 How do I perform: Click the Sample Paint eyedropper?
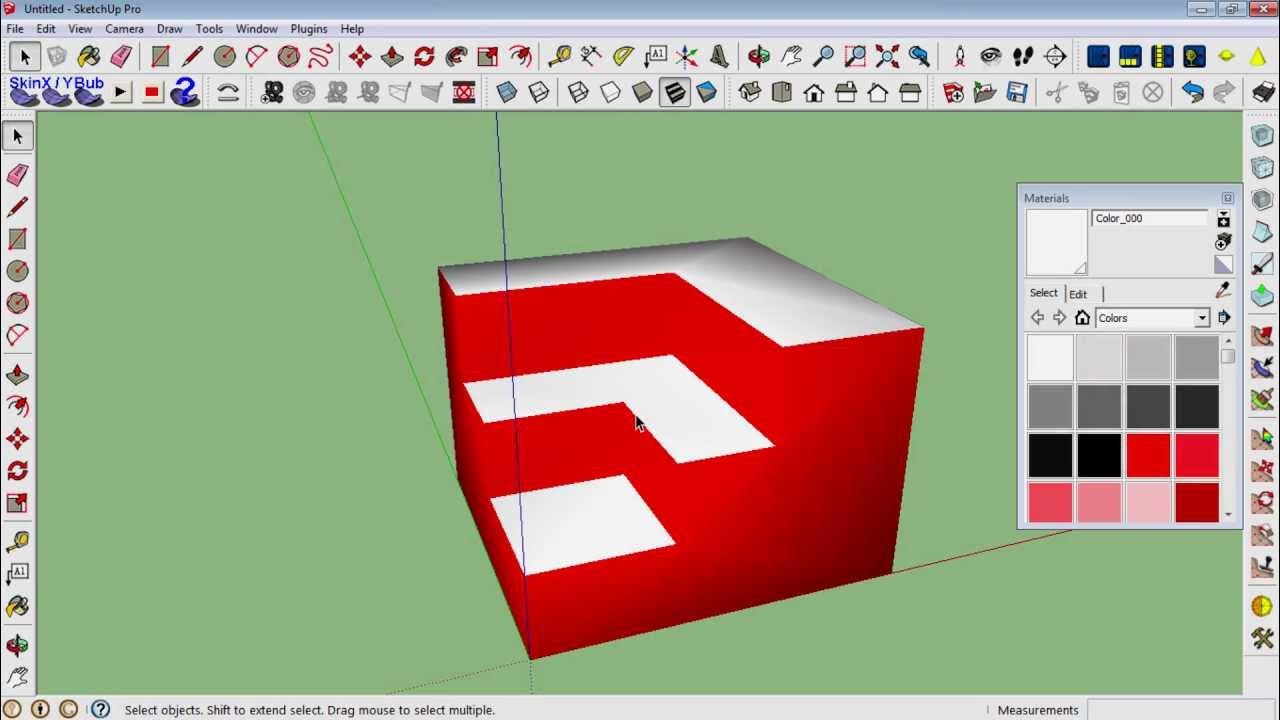click(1223, 291)
